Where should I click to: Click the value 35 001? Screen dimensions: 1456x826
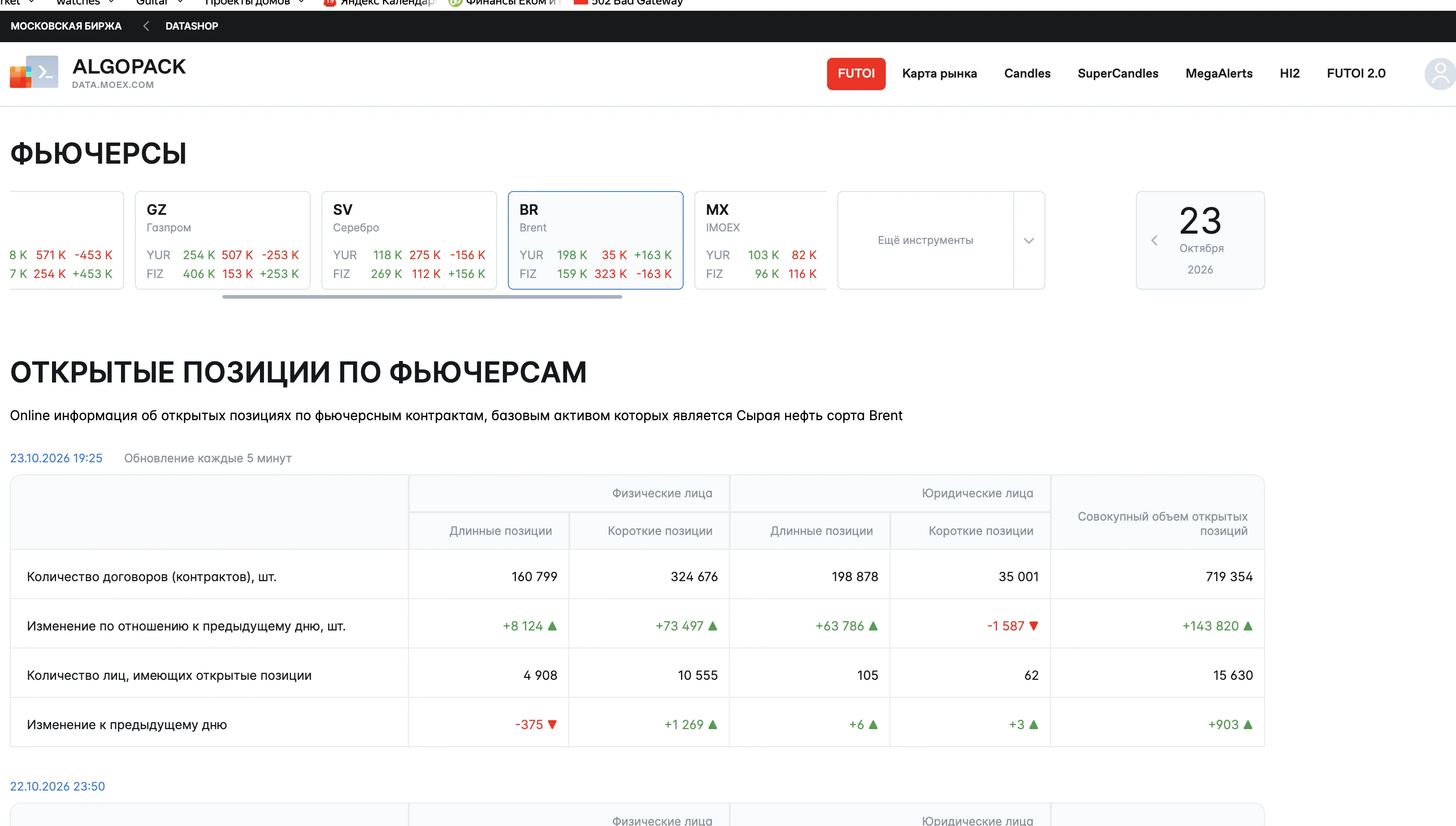tap(1018, 576)
